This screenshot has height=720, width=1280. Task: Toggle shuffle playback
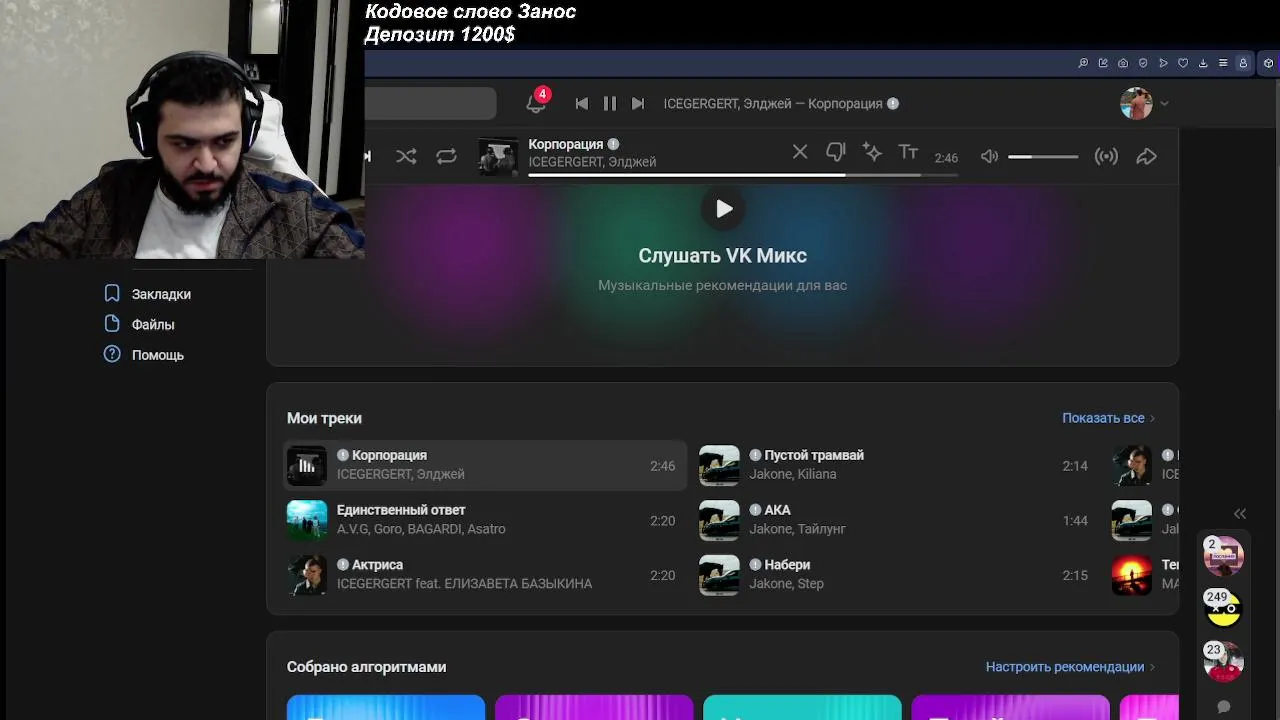pyautogui.click(x=406, y=156)
